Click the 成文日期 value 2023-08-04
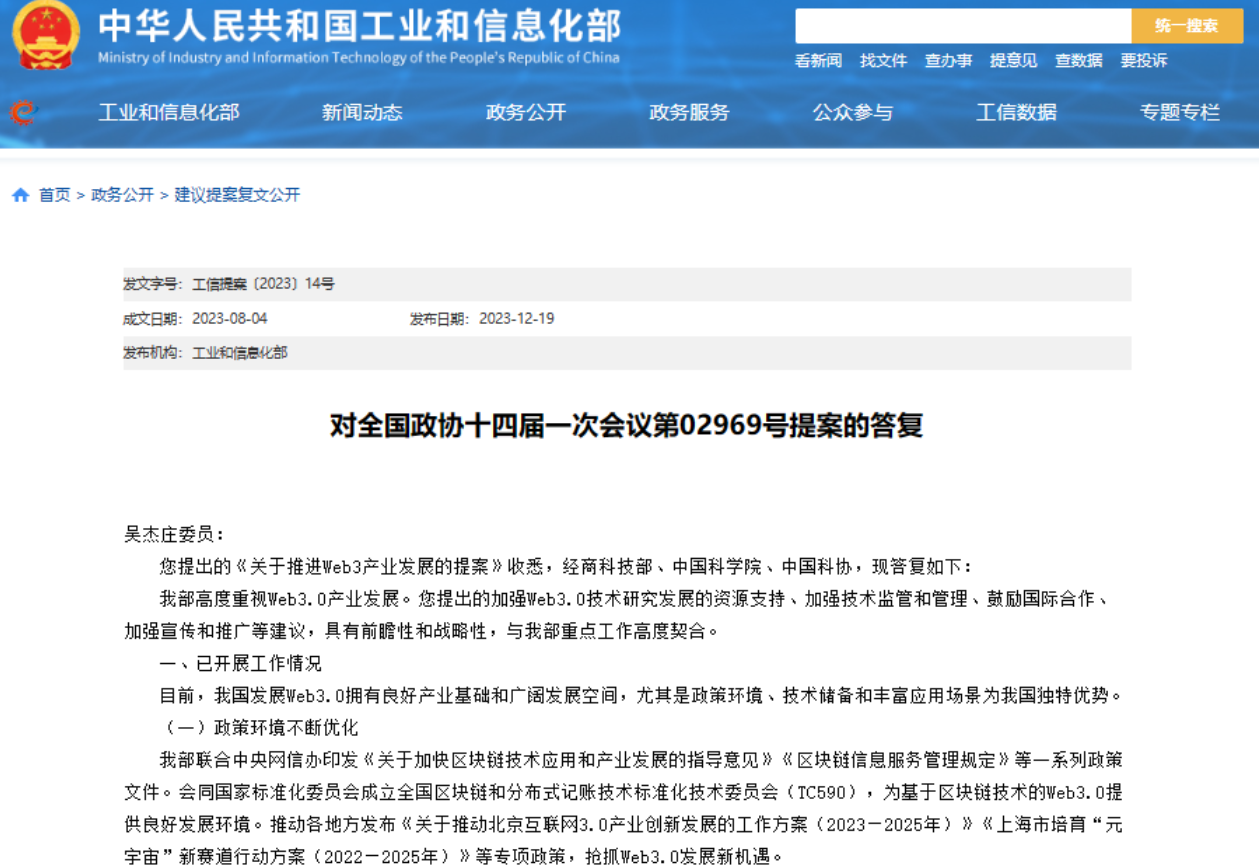The image size is (1259, 868). 230,319
